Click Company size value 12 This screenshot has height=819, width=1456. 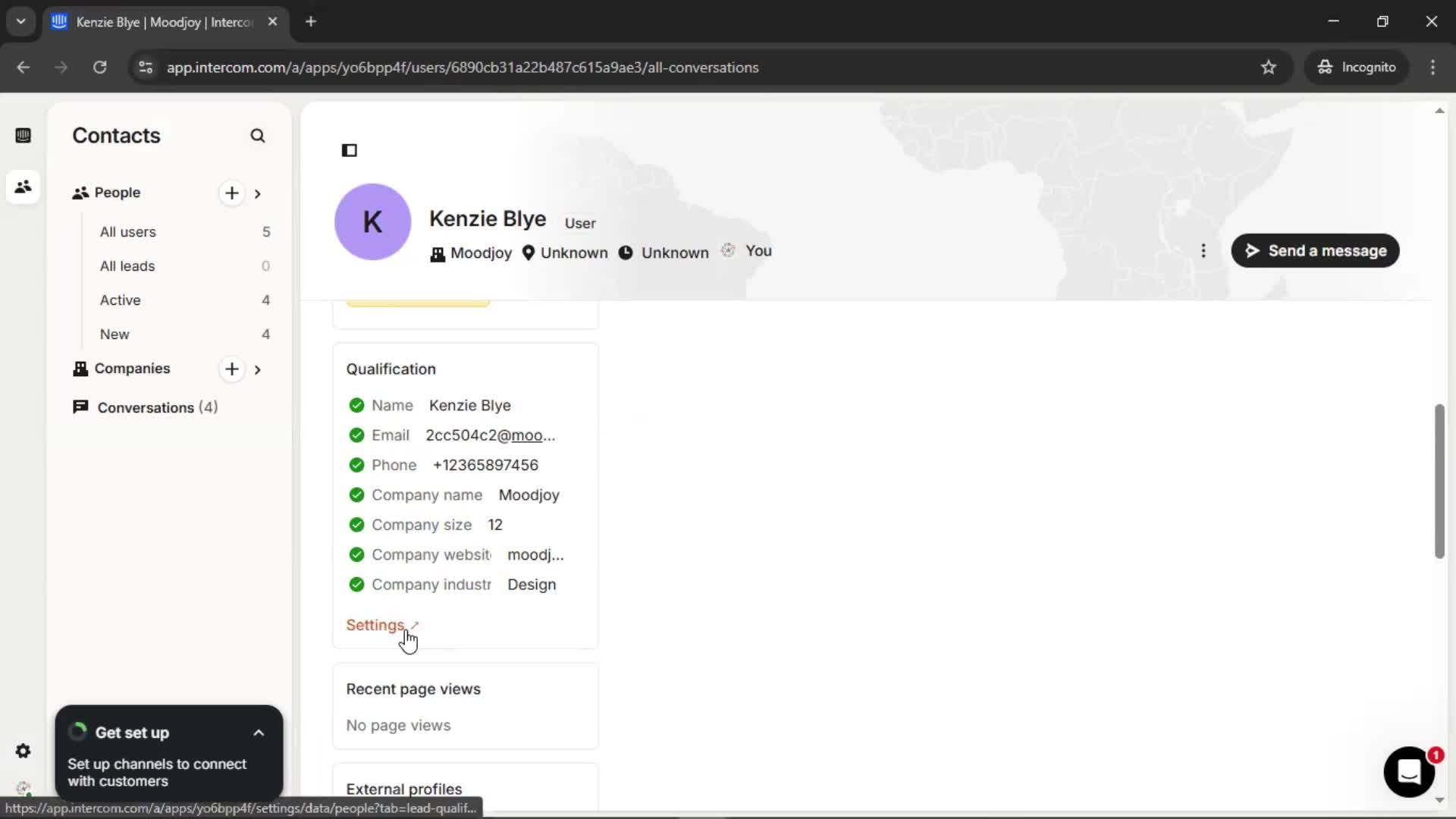click(x=495, y=525)
